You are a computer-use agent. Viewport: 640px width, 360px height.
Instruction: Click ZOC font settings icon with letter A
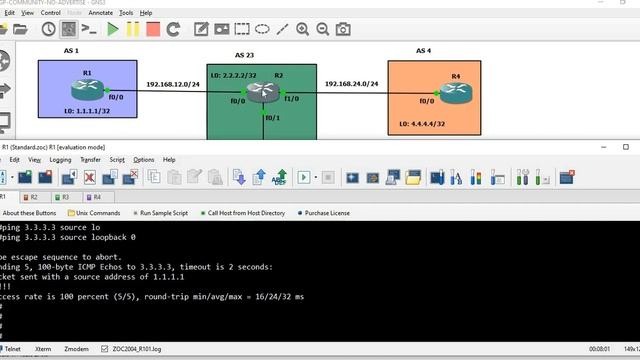(x=456, y=178)
